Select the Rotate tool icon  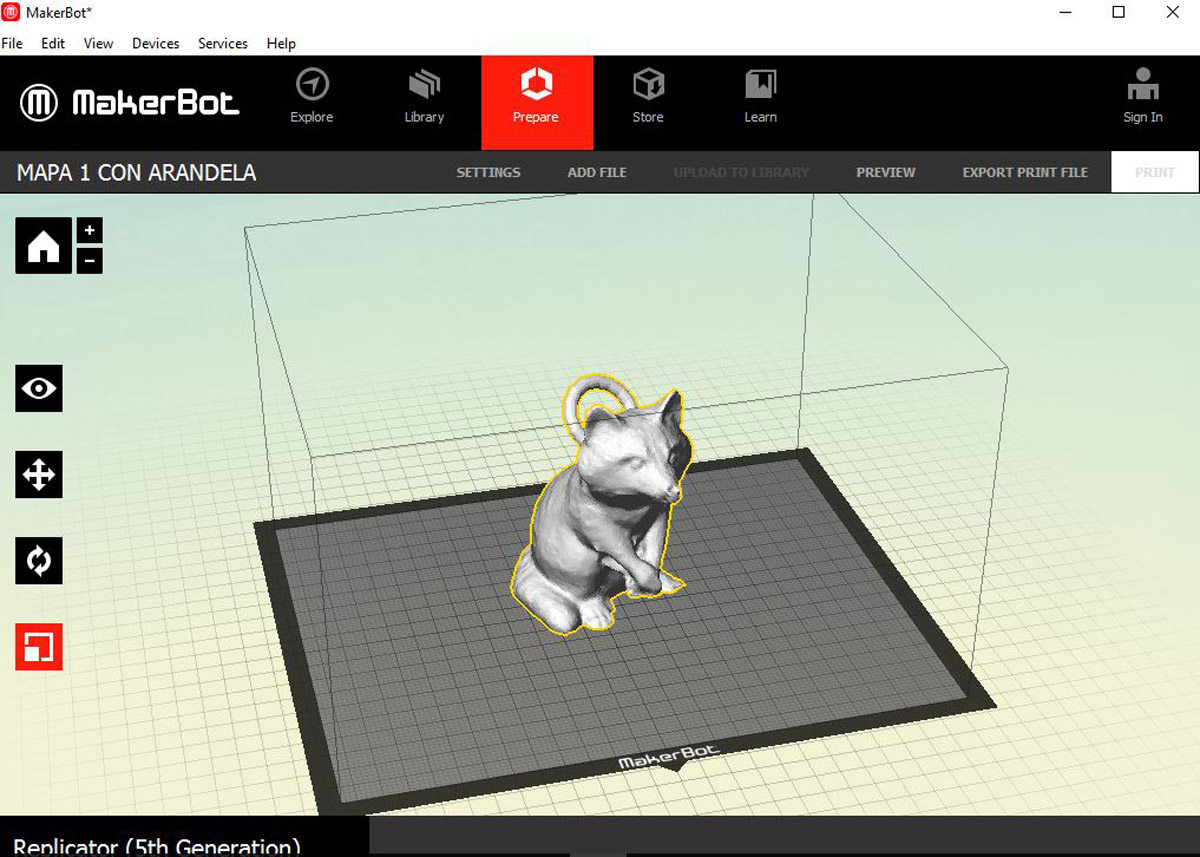[39, 561]
